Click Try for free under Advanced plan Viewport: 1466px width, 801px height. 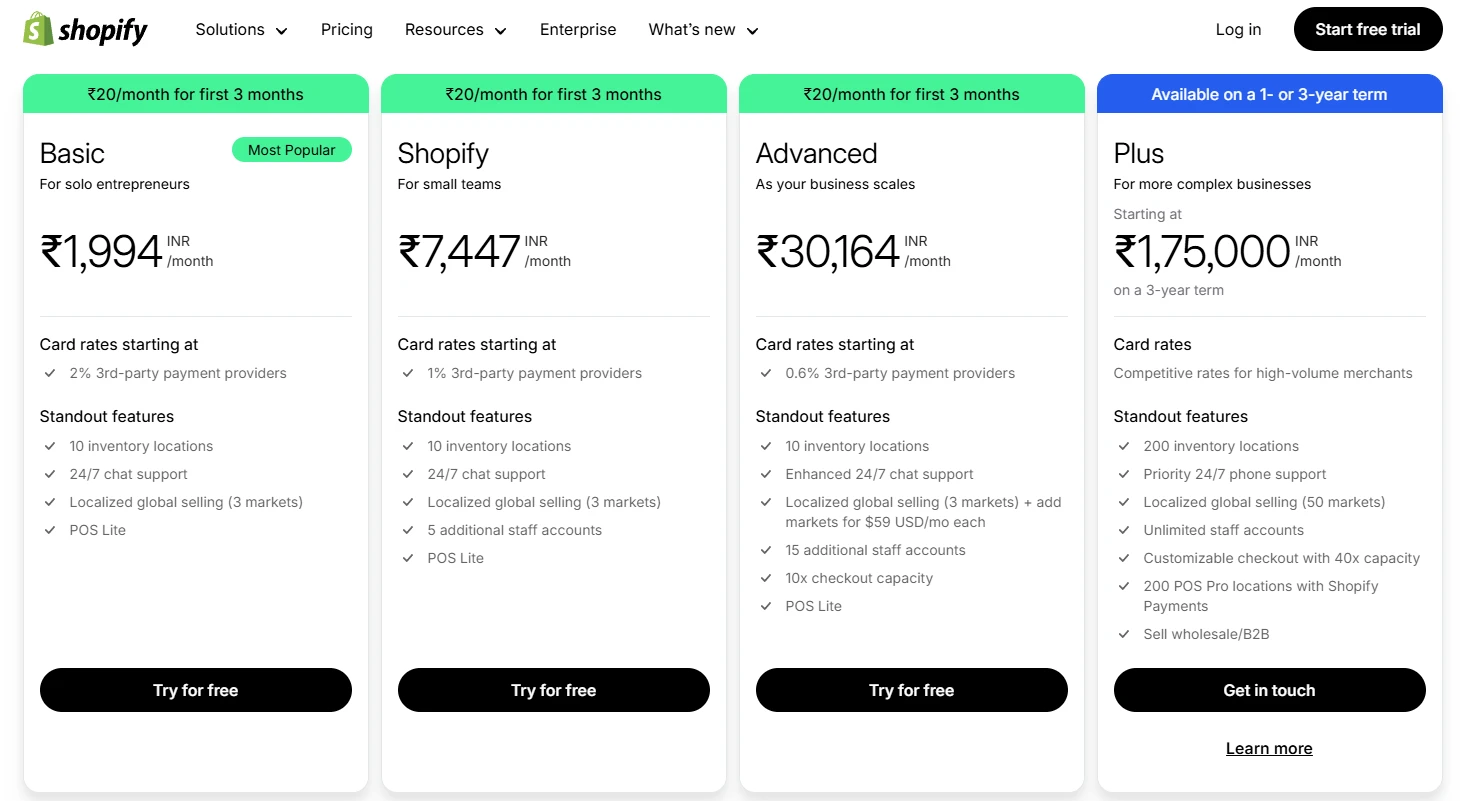pos(912,690)
